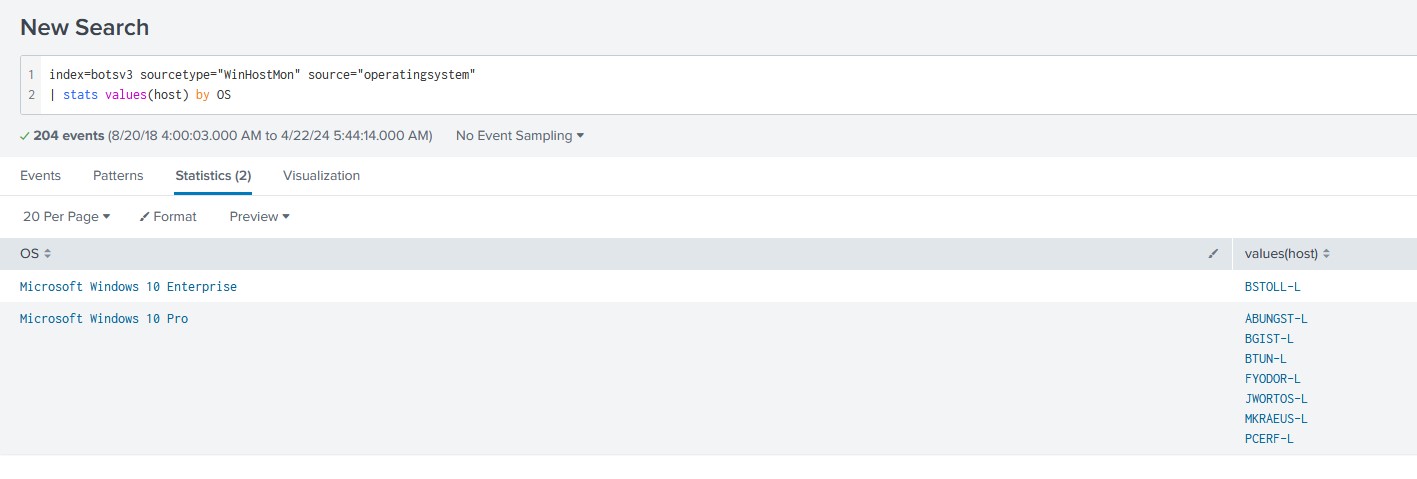Sort by the OS column sort arrows
This screenshot has width=1417, height=479.
click(47, 255)
